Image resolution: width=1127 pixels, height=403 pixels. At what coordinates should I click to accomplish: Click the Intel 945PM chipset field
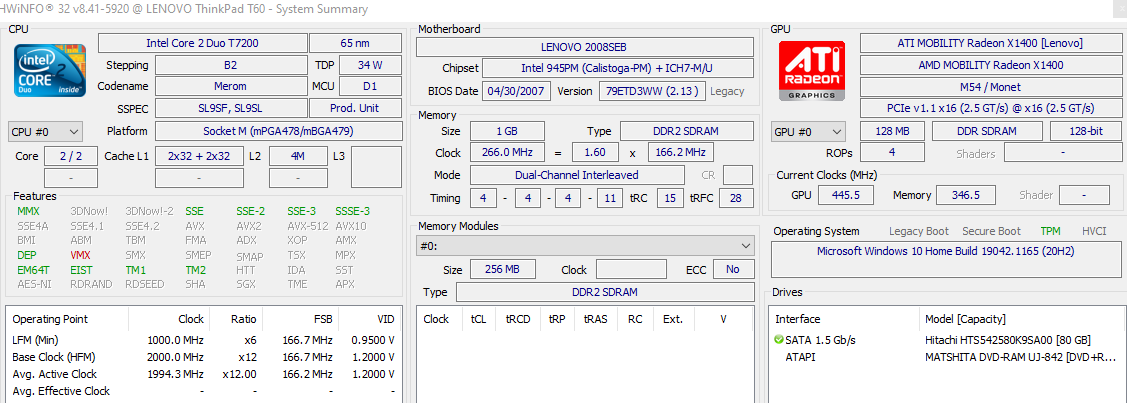pos(617,68)
